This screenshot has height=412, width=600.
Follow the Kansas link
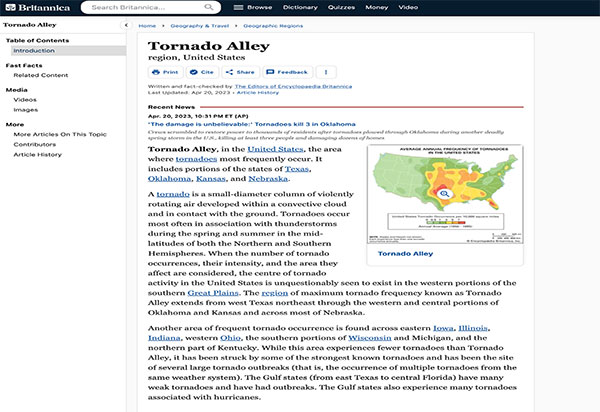[210, 179]
